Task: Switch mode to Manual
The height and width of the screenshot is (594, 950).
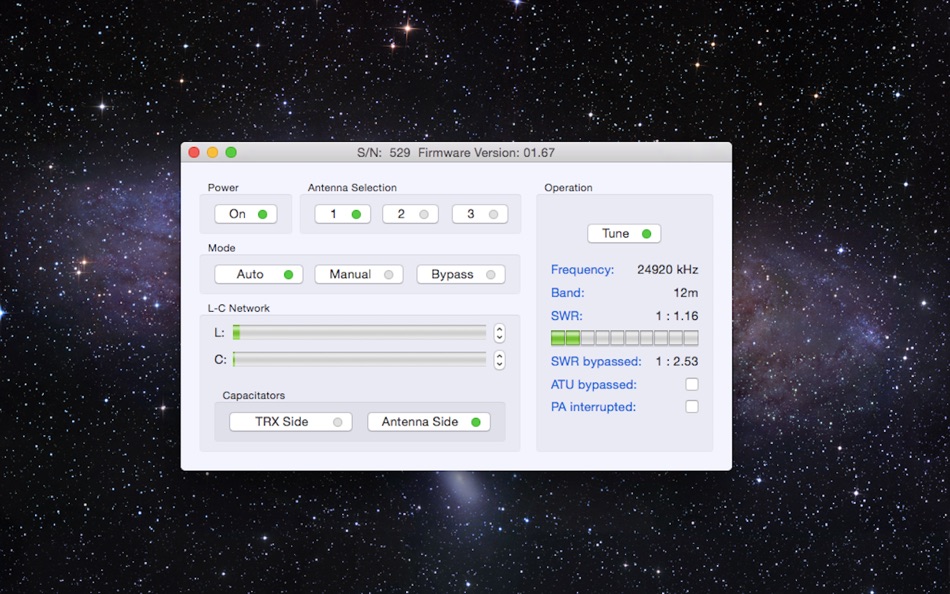Action: click(359, 274)
